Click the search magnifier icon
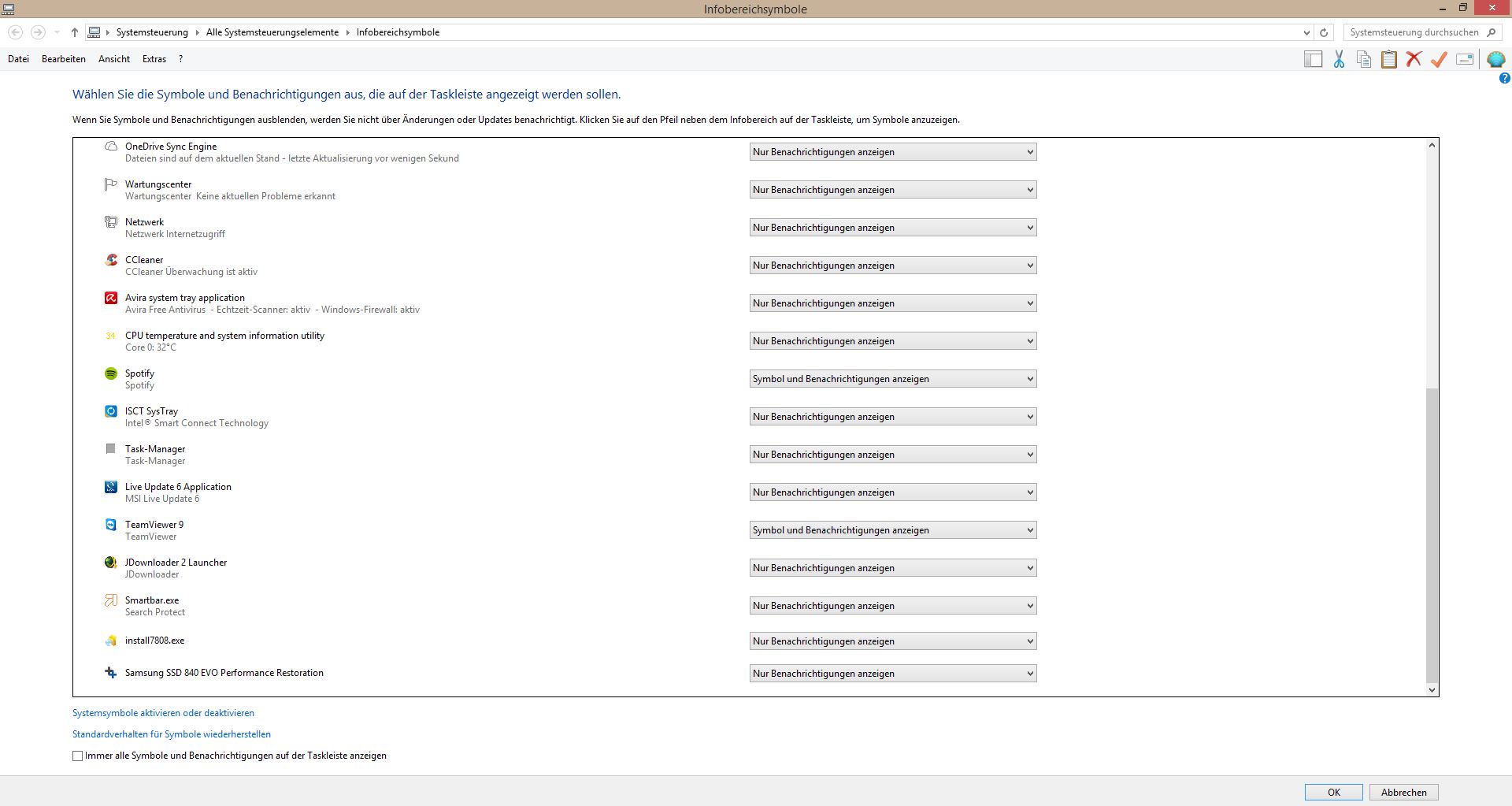 (x=1492, y=32)
